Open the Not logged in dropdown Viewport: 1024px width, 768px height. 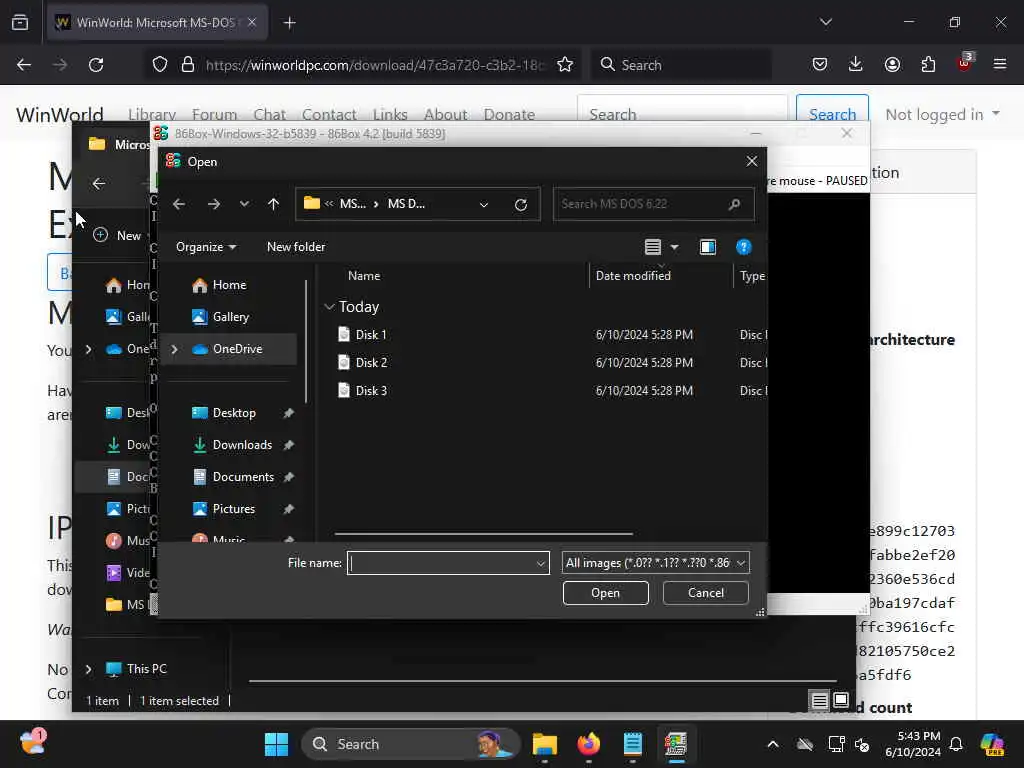[x=942, y=114]
